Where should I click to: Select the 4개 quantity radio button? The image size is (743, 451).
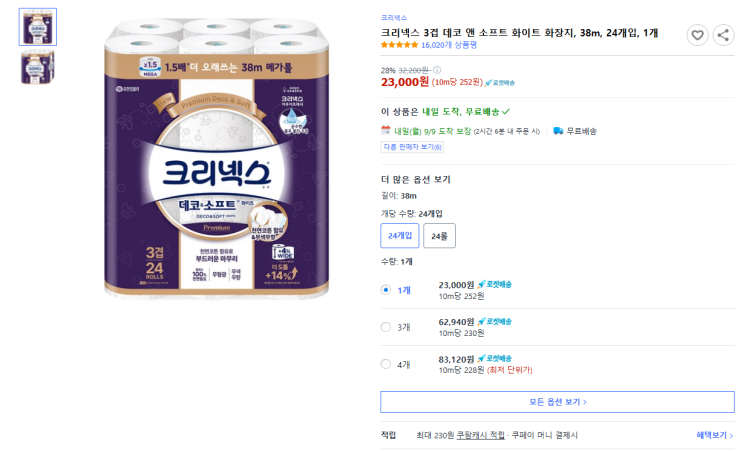(386, 364)
